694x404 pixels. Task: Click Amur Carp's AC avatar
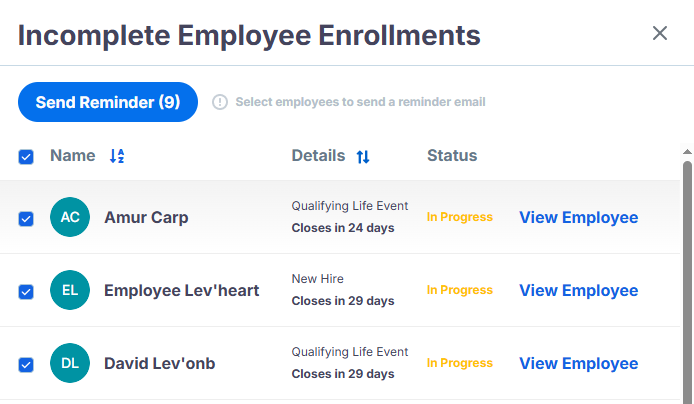[70, 217]
